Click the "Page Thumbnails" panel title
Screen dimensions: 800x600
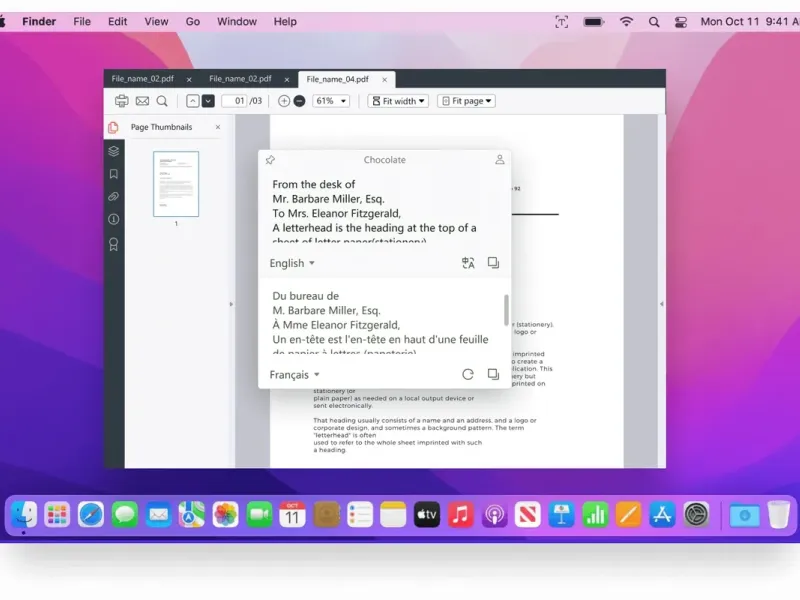pyautogui.click(x=161, y=127)
